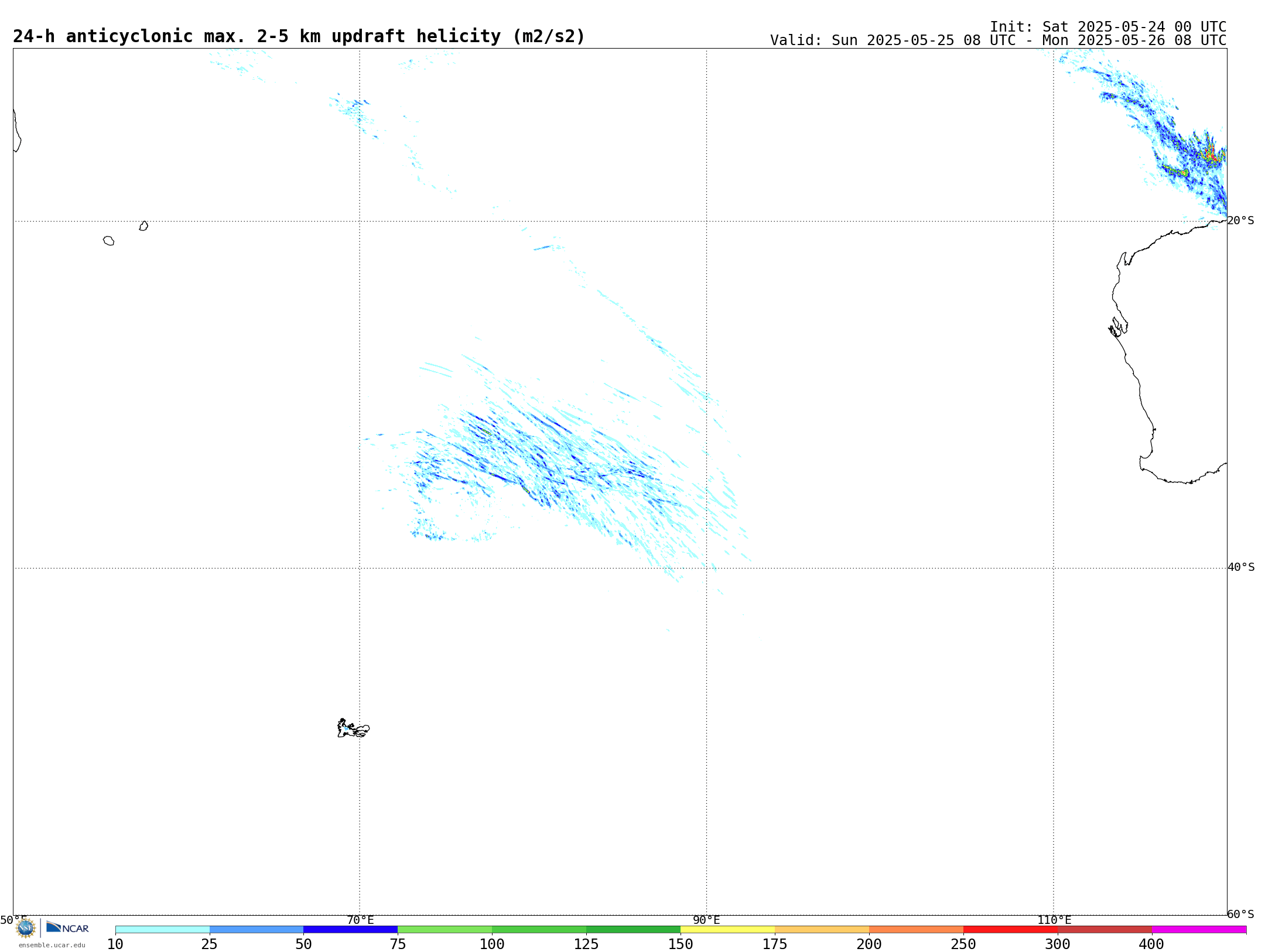Click the colorbar tick label 150

681,944
